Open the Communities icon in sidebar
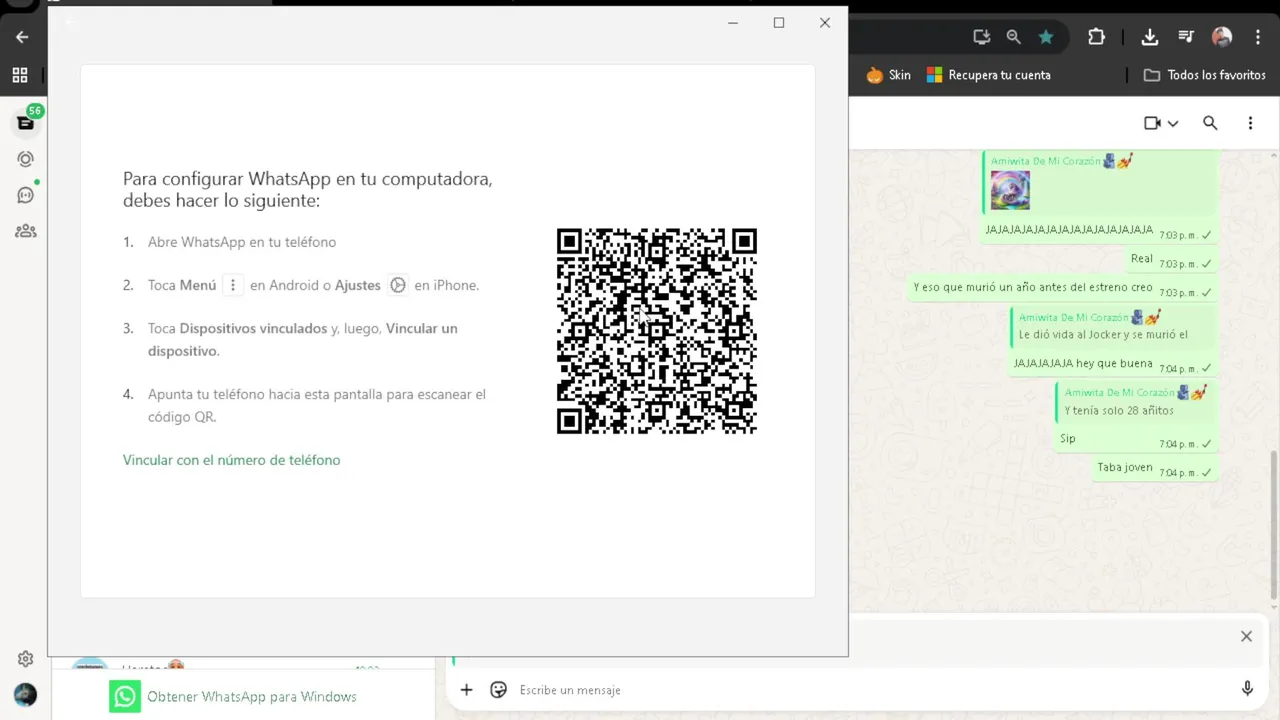 (26, 231)
